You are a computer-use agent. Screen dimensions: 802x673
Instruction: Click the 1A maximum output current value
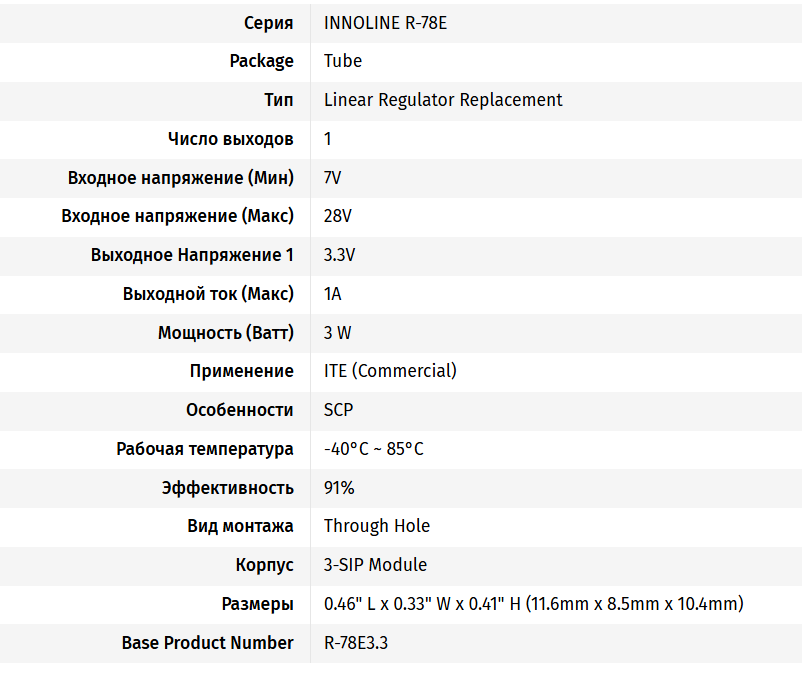[x=333, y=294]
